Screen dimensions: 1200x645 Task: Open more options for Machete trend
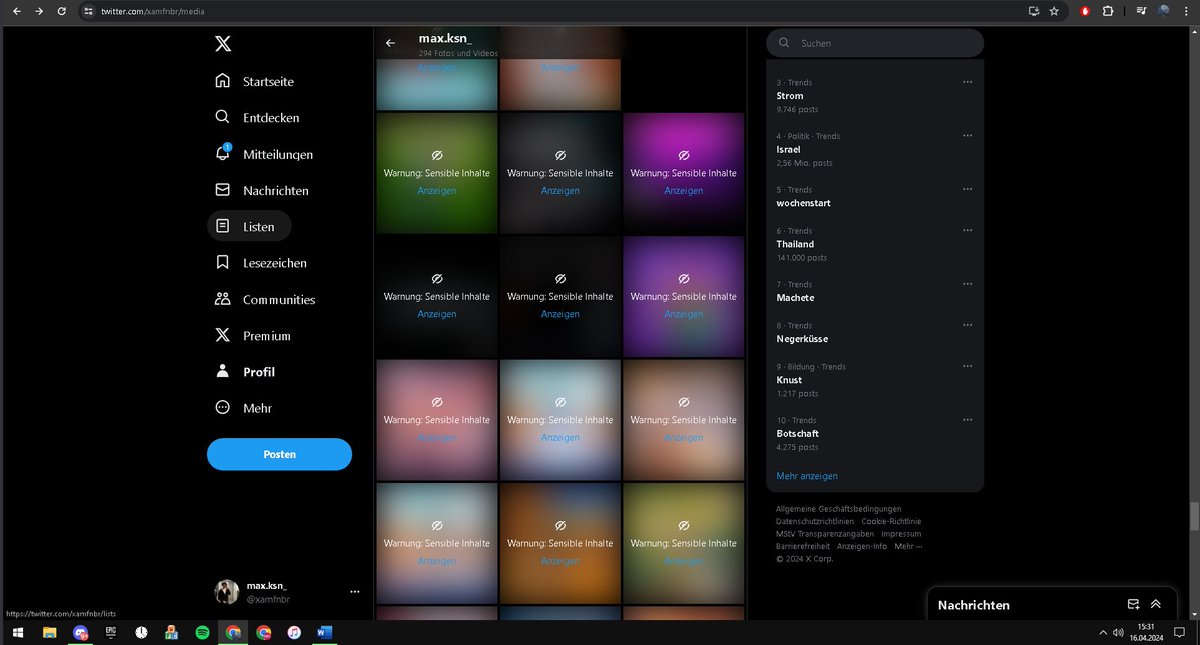(x=967, y=284)
